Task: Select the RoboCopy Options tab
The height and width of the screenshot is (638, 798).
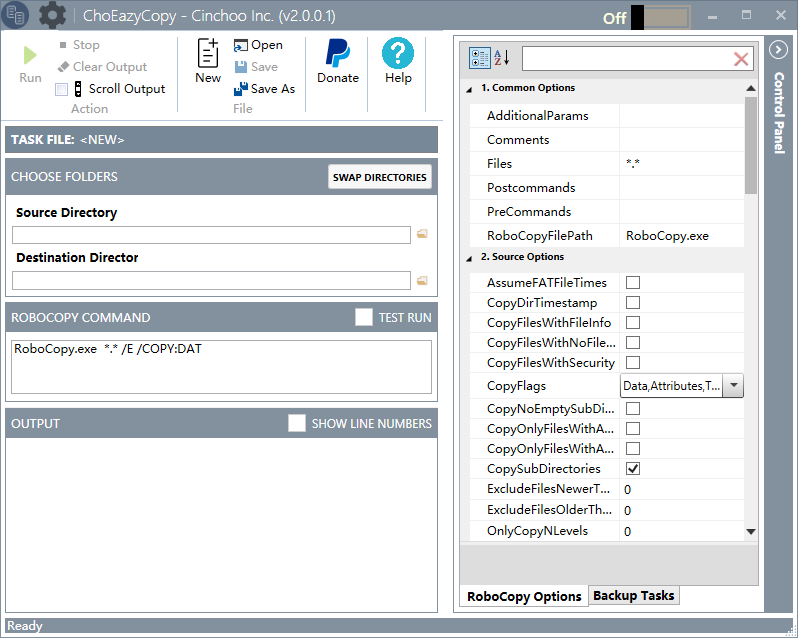Action: pyautogui.click(x=524, y=596)
